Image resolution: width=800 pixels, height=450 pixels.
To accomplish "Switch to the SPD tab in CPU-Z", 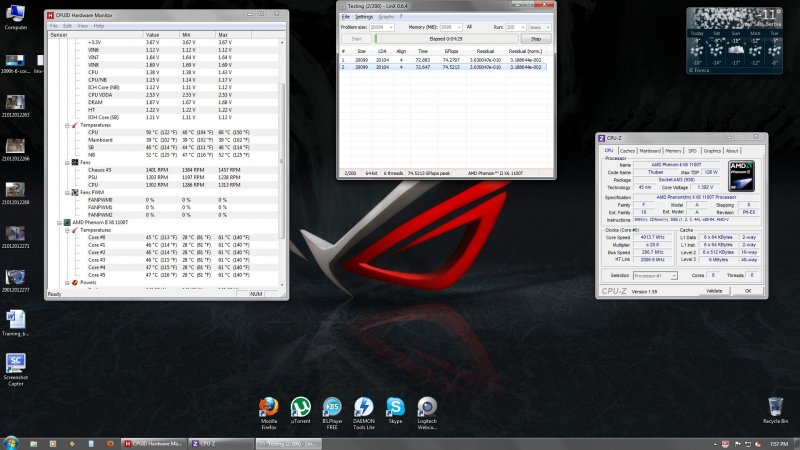I will [x=692, y=151].
